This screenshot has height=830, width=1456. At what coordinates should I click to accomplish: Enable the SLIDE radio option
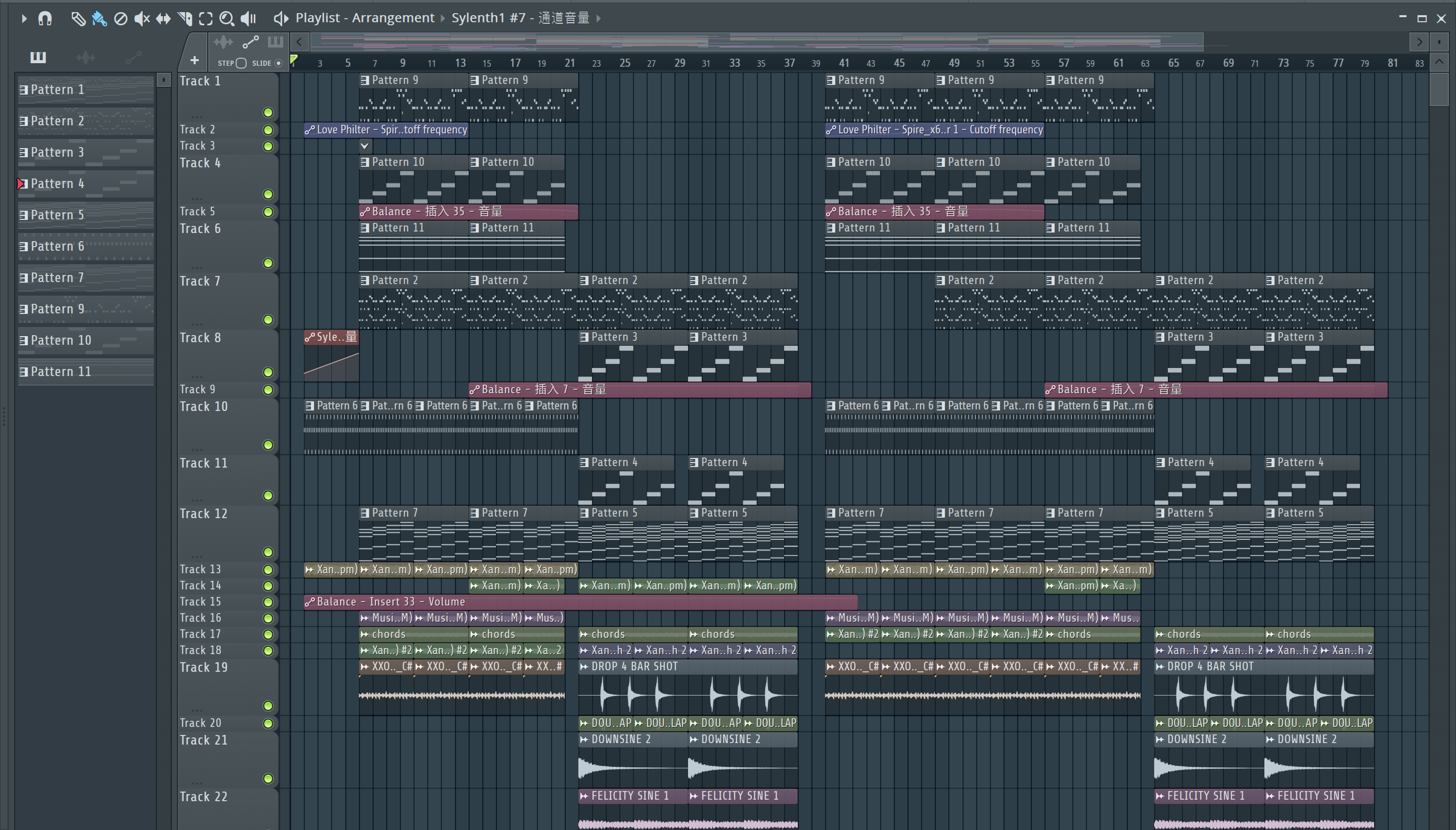(x=278, y=63)
